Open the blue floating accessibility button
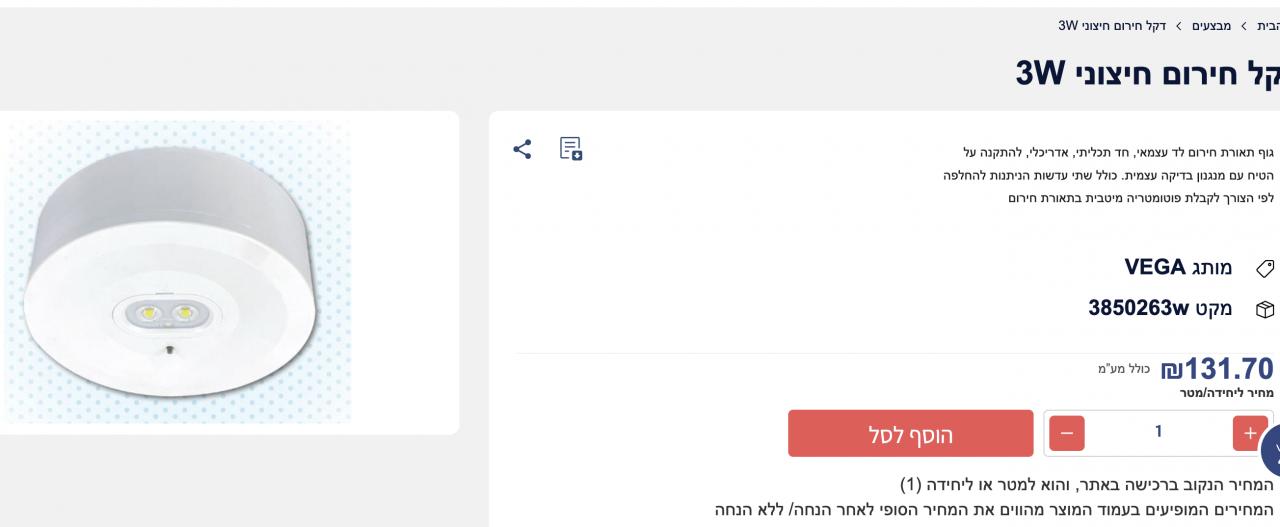Image resolution: width=1280 pixels, height=527 pixels. [x=1272, y=450]
